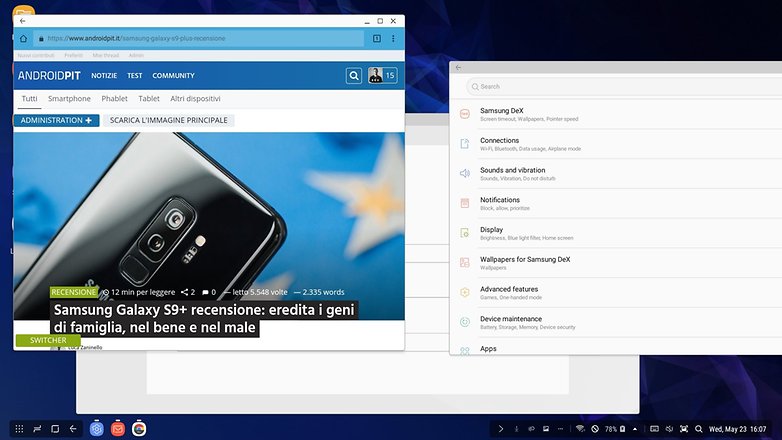
Task: Click the date and time Wed, May 23
Action: point(737,429)
